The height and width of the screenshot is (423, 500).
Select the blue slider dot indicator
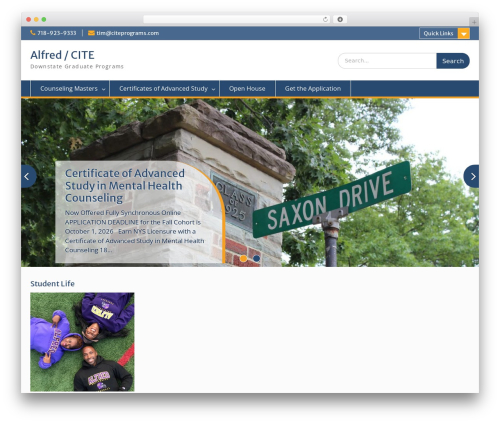(x=256, y=258)
